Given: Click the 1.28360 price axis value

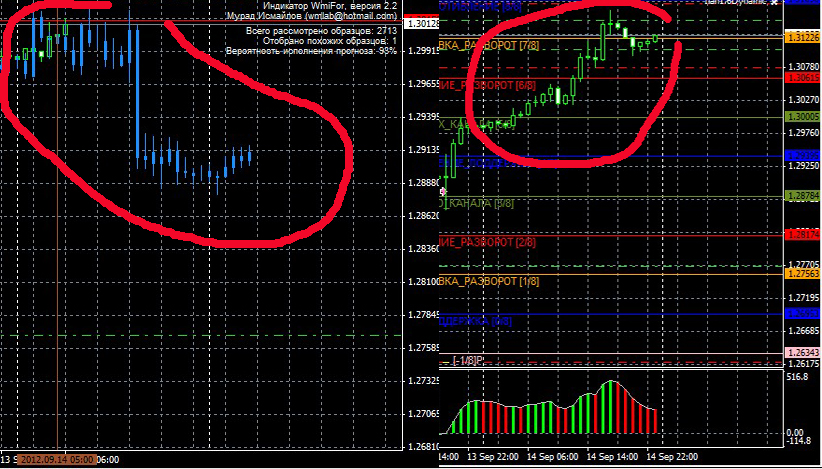Looking at the screenshot, I should tap(424, 248).
